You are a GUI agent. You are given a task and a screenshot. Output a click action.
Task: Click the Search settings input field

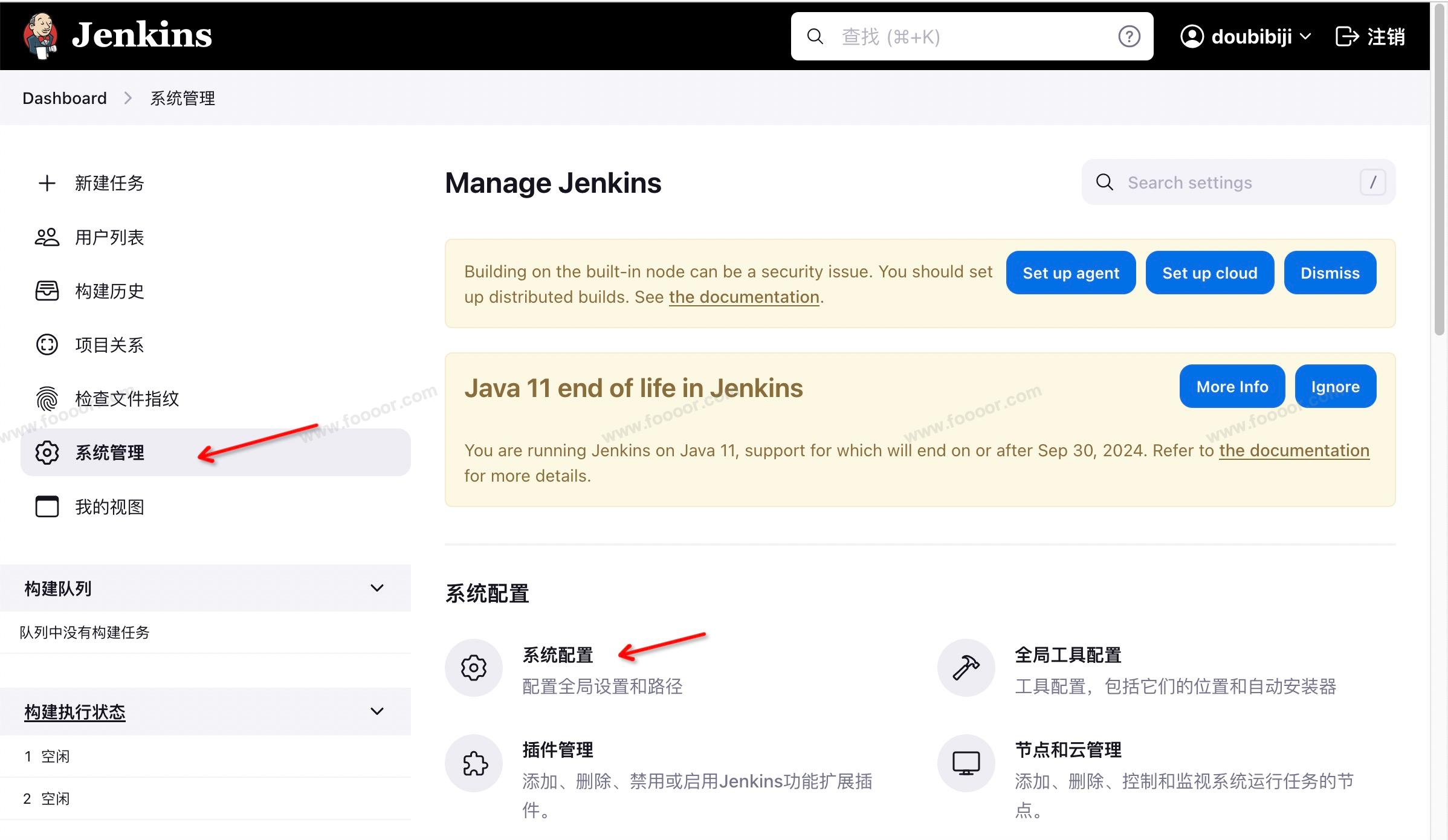pyautogui.click(x=1233, y=183)
